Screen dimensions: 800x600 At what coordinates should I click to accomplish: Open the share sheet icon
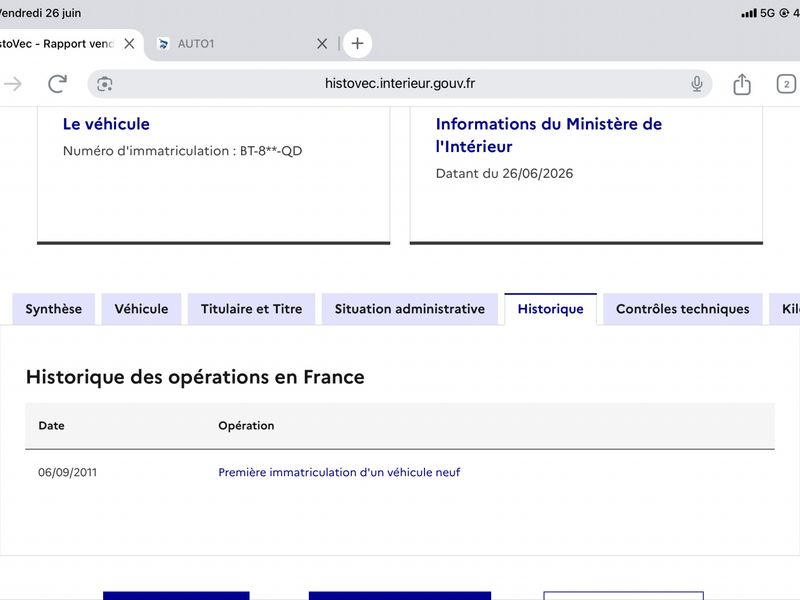[x=742, y=84]
